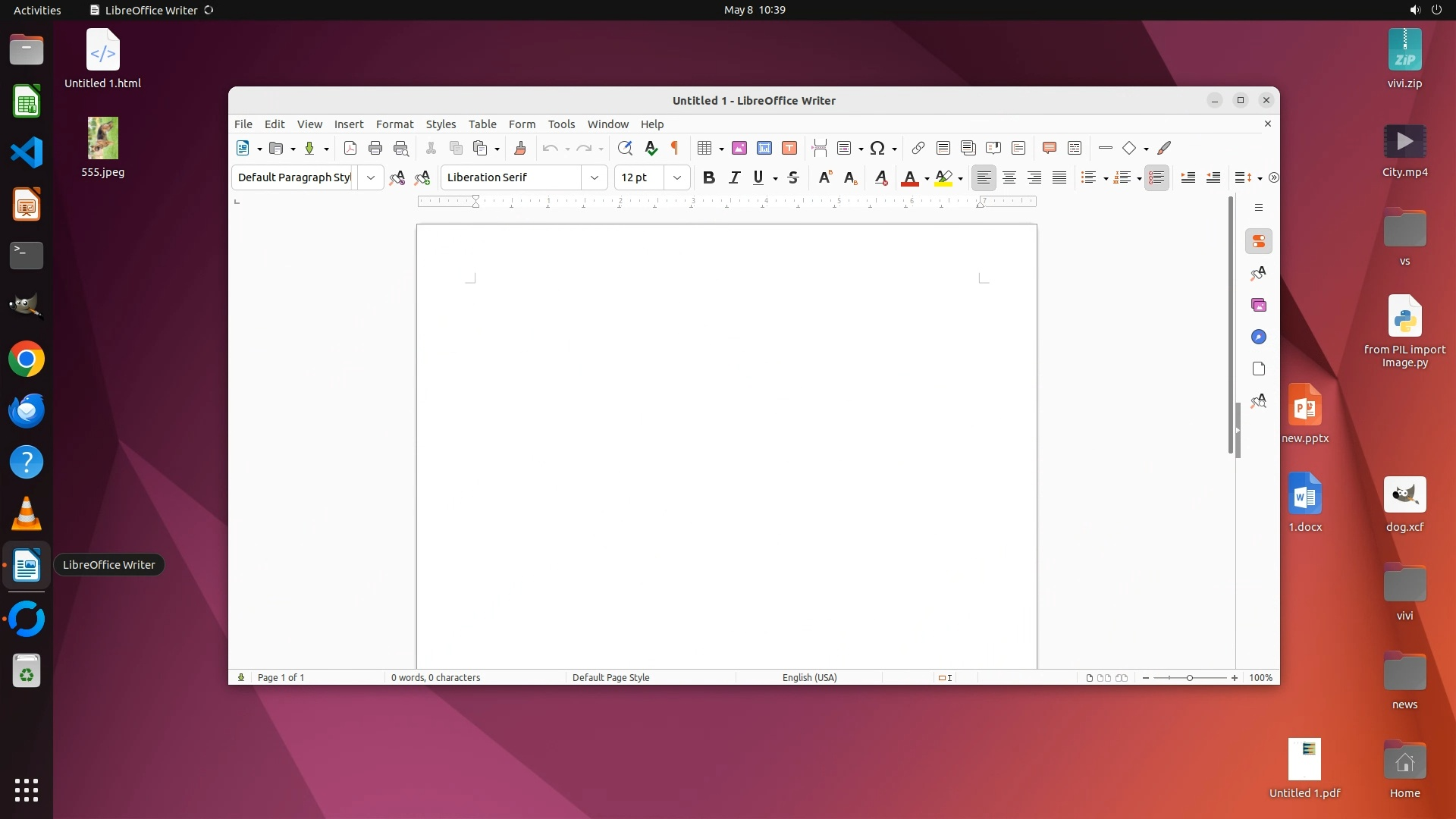Launch Google Chrome from the dock
This screenshot has height=819, width=1456.
(27, 359)
